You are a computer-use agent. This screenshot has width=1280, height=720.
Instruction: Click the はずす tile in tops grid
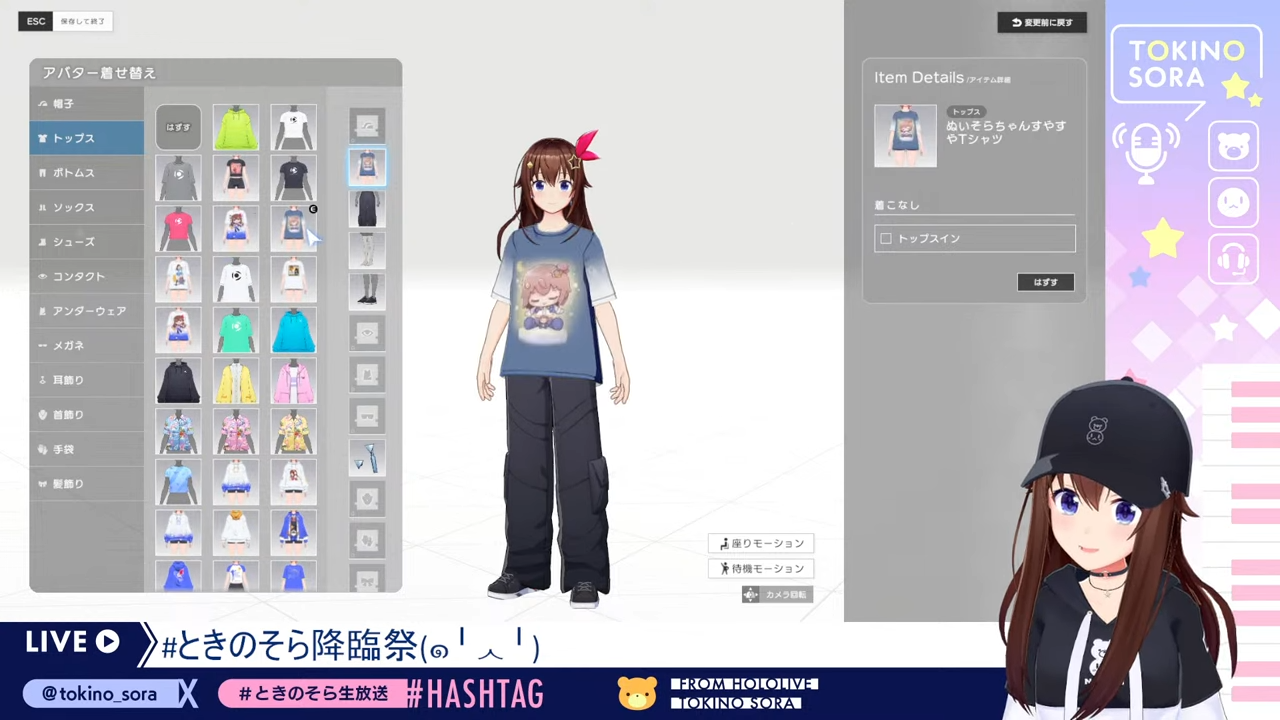coord(178,127)
